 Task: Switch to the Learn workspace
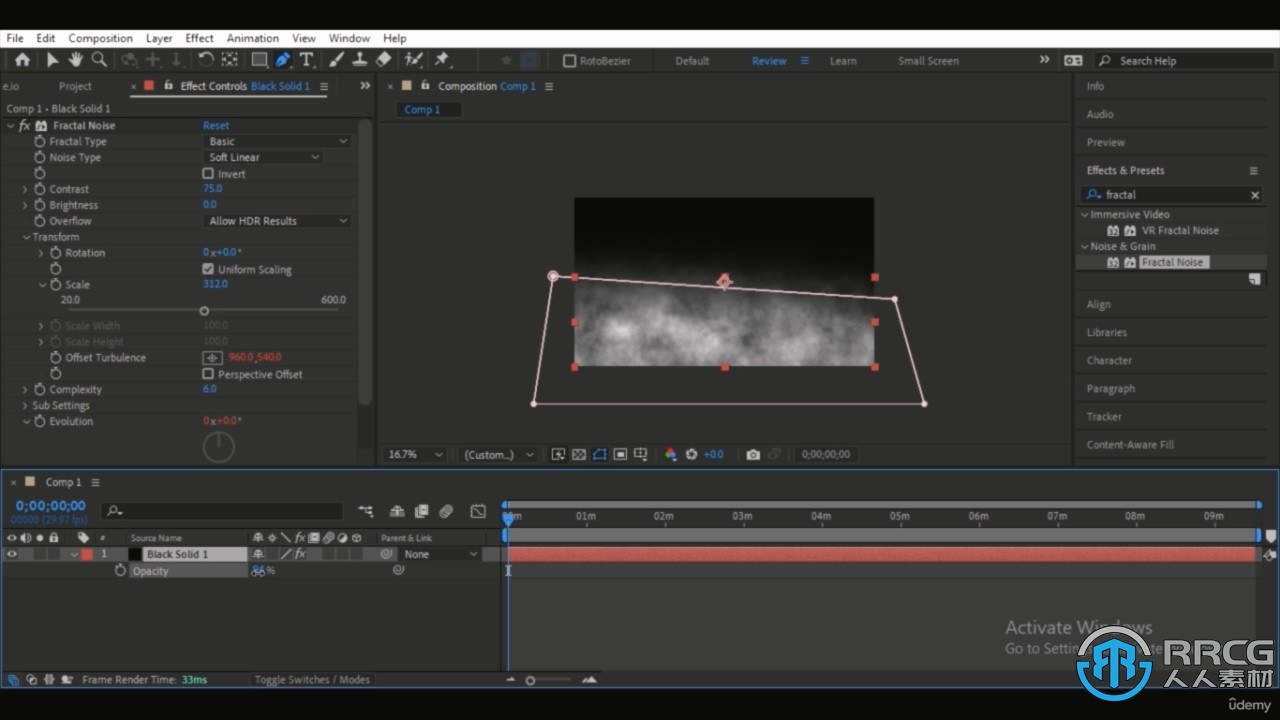click(x=843, y=61)
